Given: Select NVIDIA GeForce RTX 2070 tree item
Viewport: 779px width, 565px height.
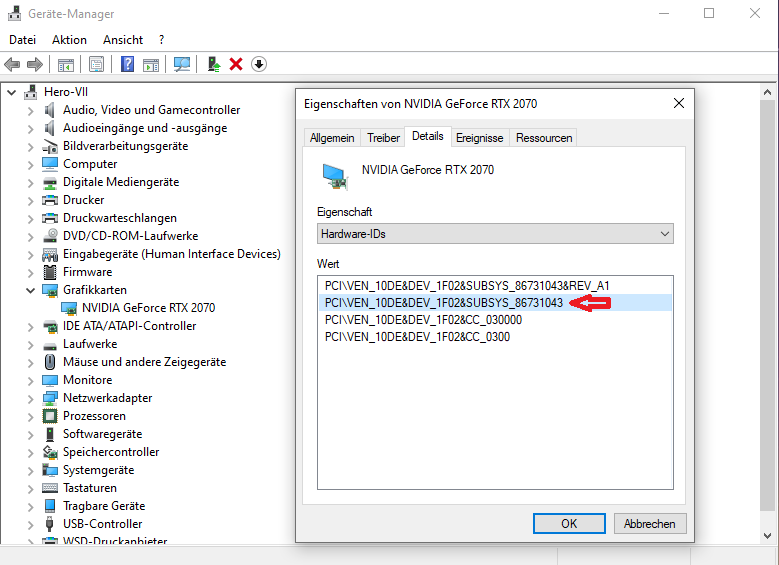Looking at the screenshot, I should (x=148, y=308).
